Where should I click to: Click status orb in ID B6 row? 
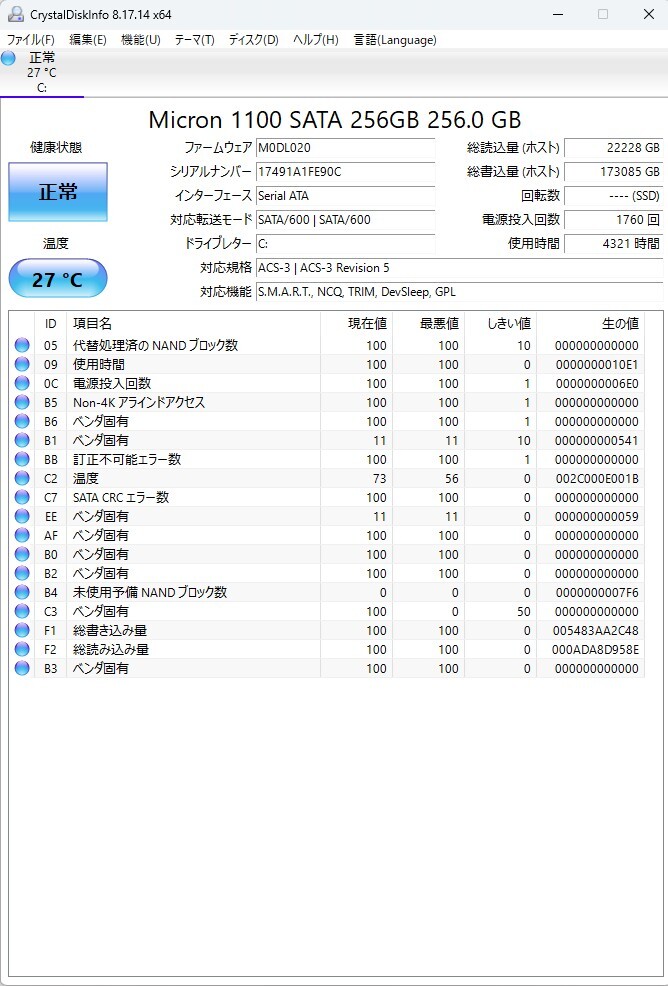click(x=22, y=421)
